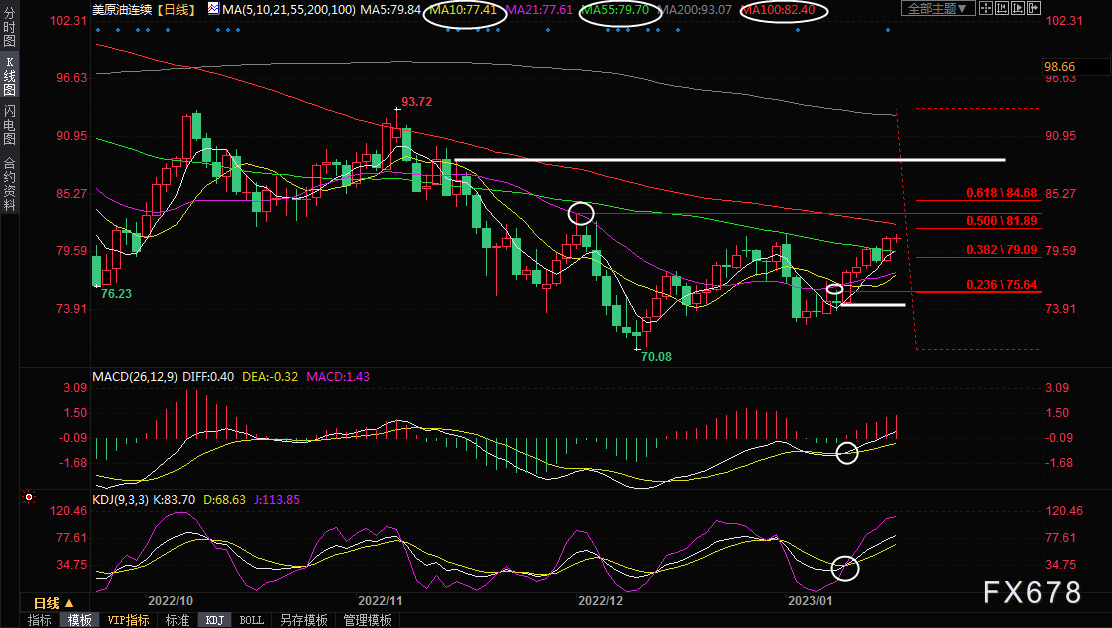This screenshot has width=1112, height=628.
Task: Click the play-forward chart axis icon
Action: coord(1018,8)
